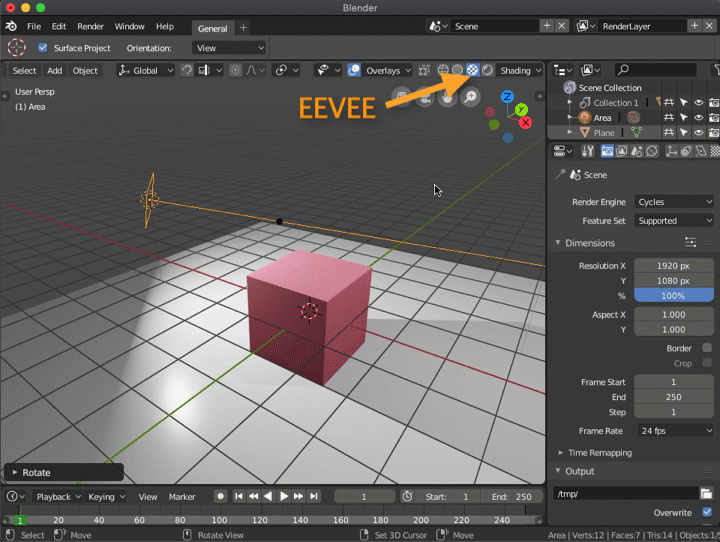Open the Object Data properties tab

(x=701, y=151)
